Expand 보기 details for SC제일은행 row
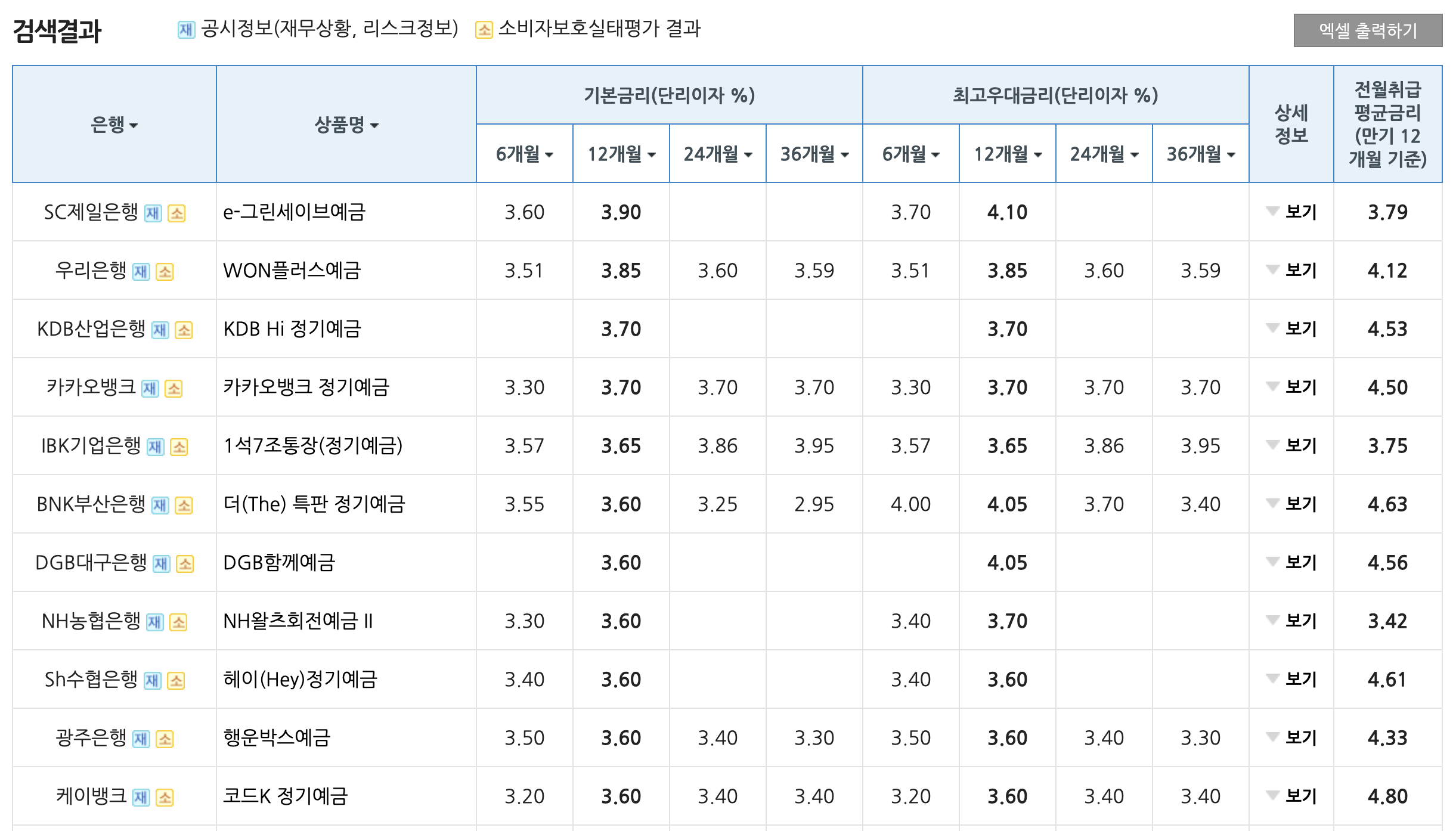 click(x=1292, y=212)
